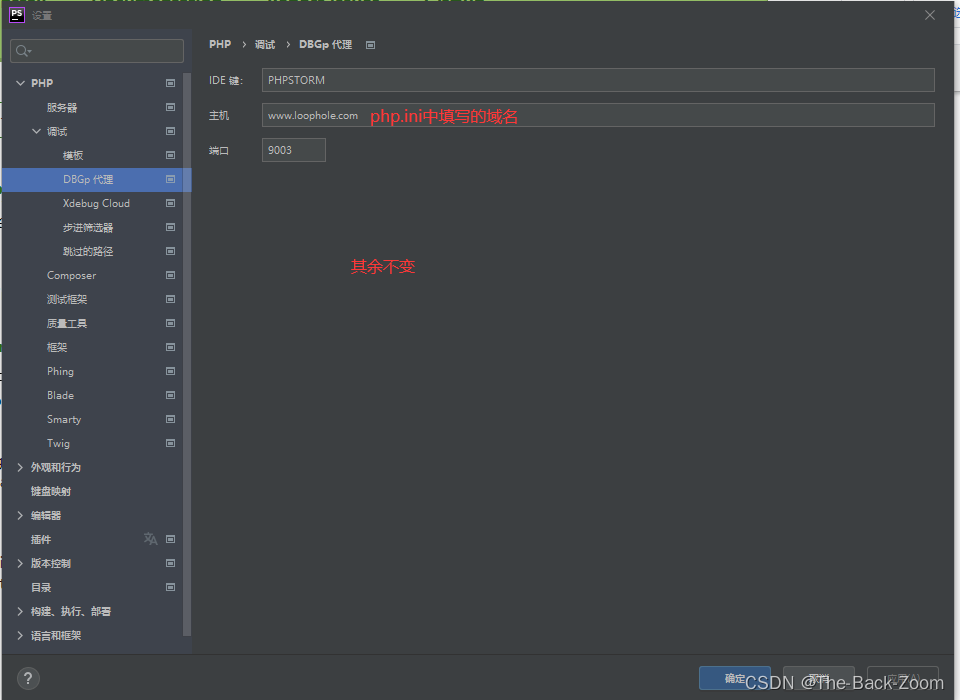The width and height of the screenshot is (960, 700).
Task: Close the 设置 dialog with X
Action: tap(929, 15)
